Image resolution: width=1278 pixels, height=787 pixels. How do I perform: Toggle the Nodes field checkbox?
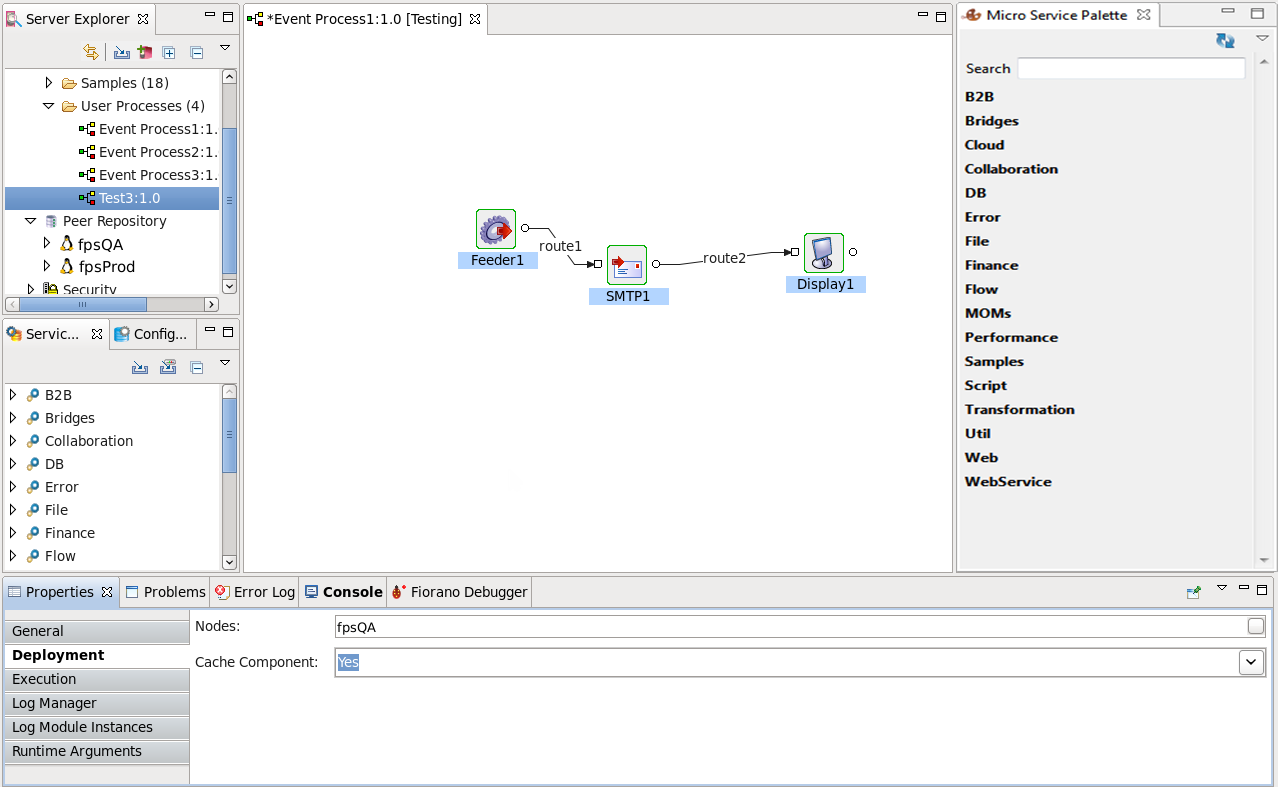1255,627
